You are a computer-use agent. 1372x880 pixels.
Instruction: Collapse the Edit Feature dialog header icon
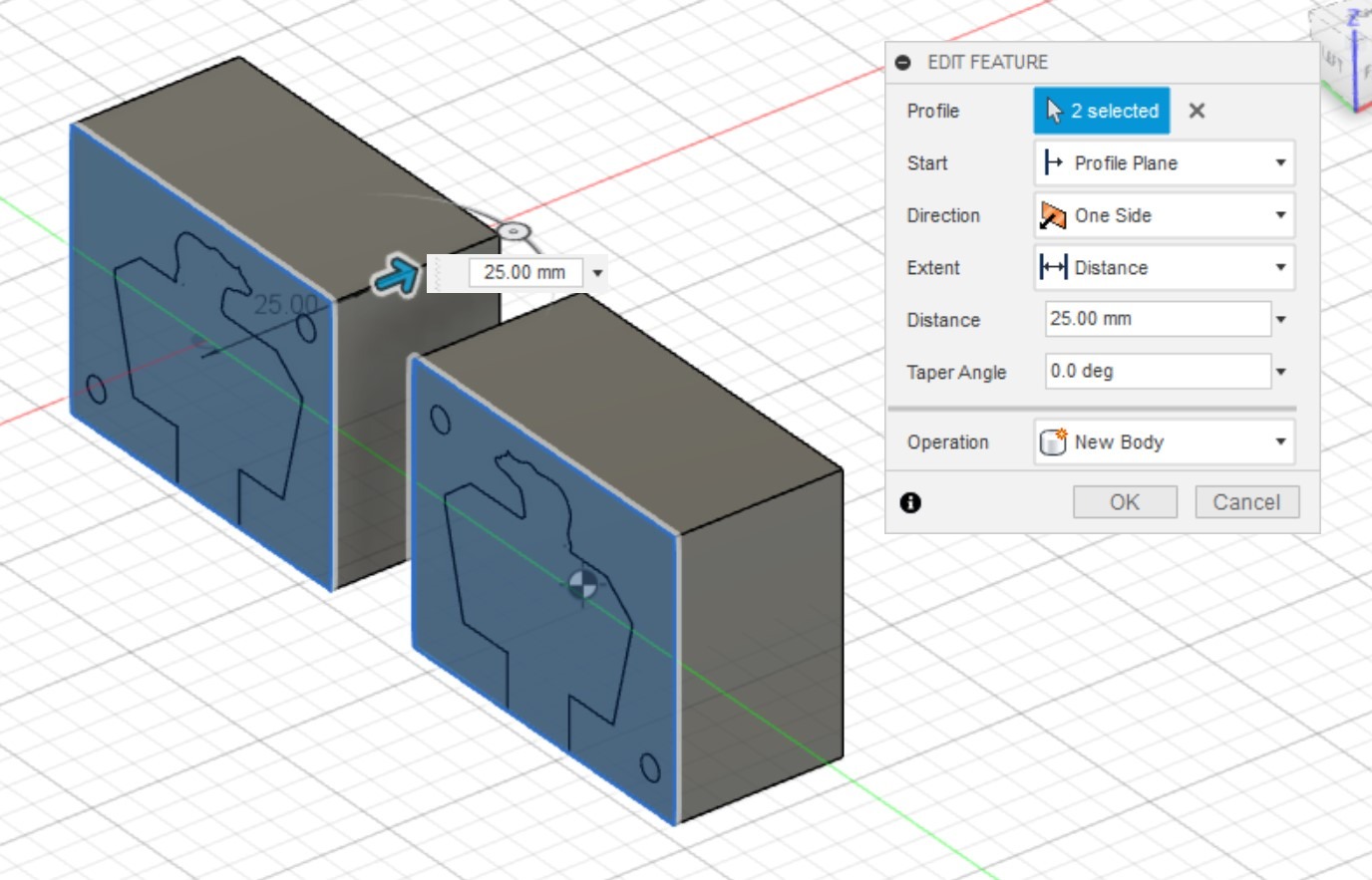[903, 62]
